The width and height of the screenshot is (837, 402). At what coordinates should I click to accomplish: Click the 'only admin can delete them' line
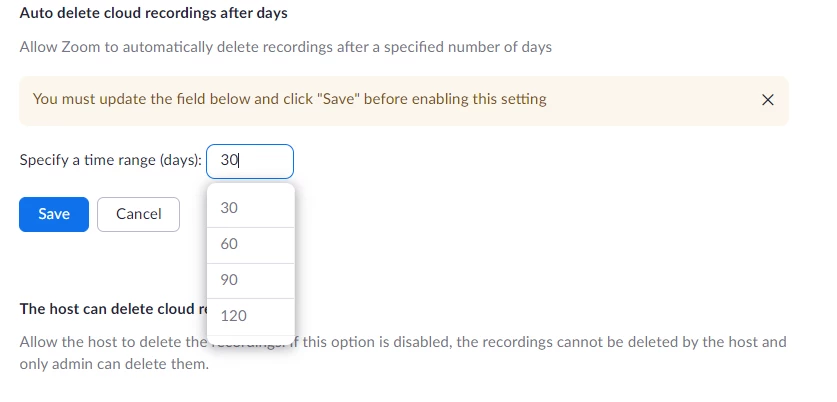(x=114, y=364)
